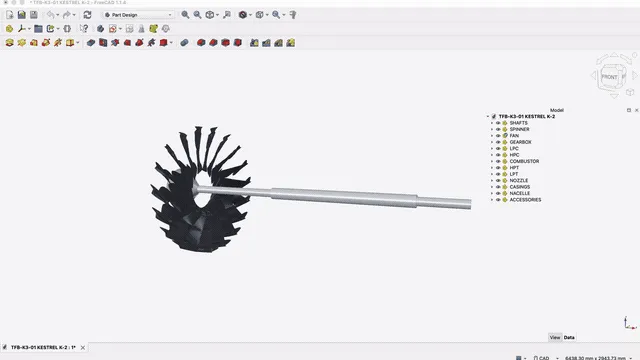640x360 pixels.
Task: Toggle visibility of SPINNER
Action: [x=498, y=129]
